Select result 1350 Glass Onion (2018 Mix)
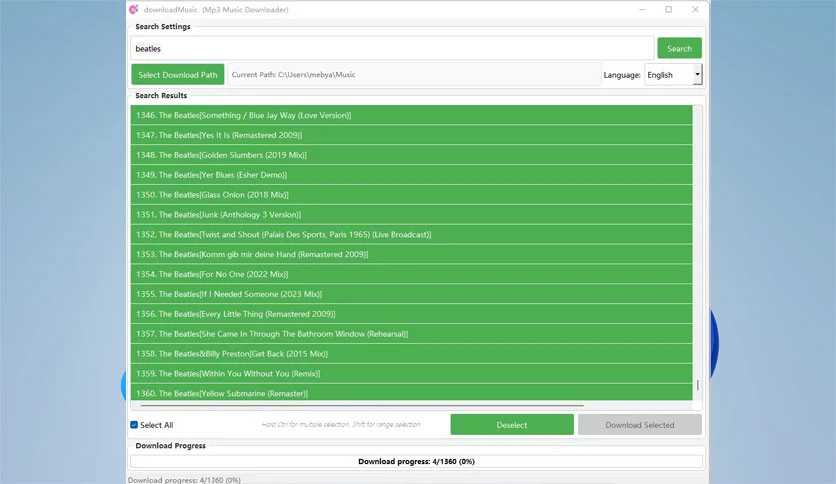This screenshot has width=836, height=484. tap(412, 195)
